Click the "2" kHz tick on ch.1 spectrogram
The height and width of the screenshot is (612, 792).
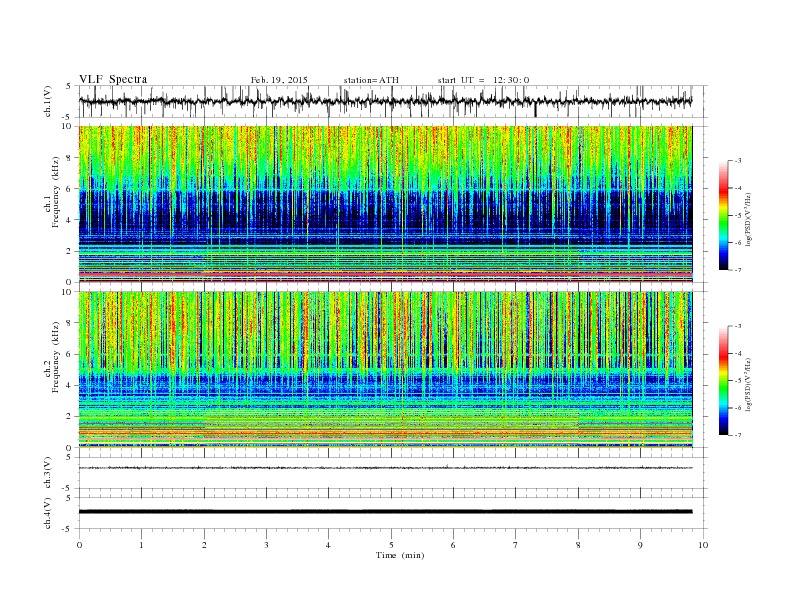click(69, 251)
